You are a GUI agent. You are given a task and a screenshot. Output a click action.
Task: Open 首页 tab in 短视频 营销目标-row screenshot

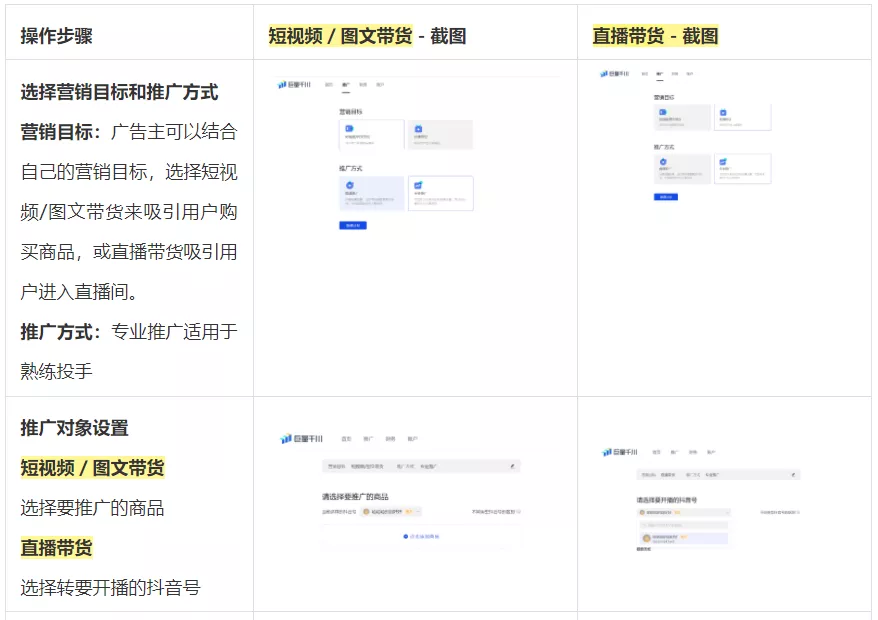[x=329, y=85]
